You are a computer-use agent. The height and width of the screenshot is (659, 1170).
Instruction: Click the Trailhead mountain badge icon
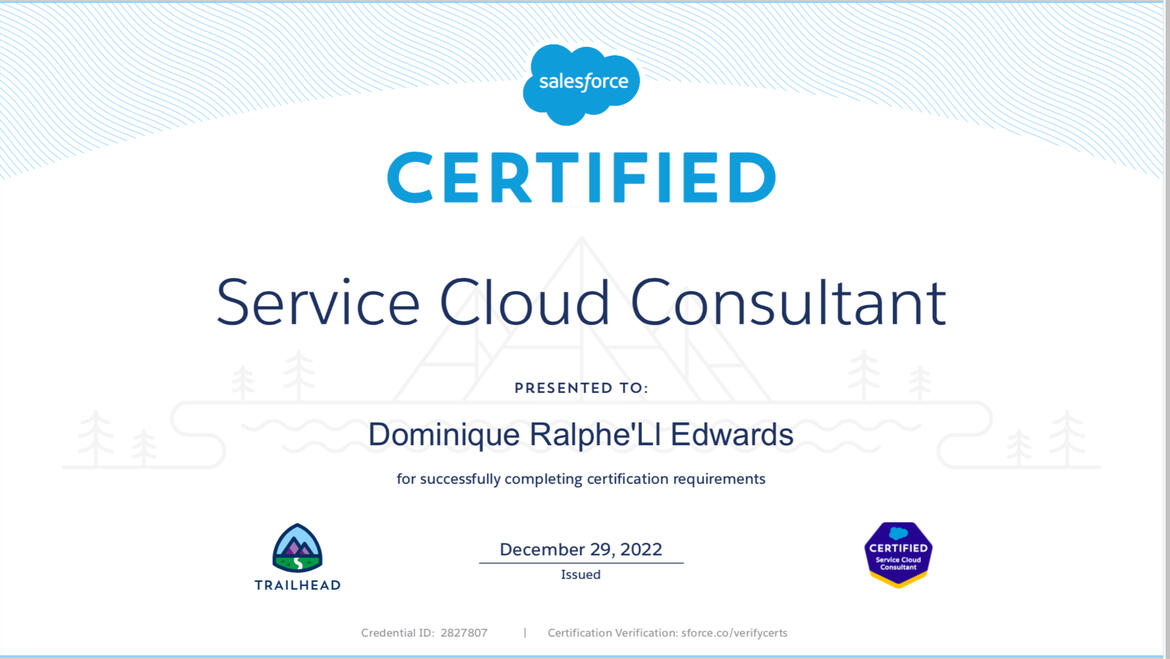pos(297,548)
